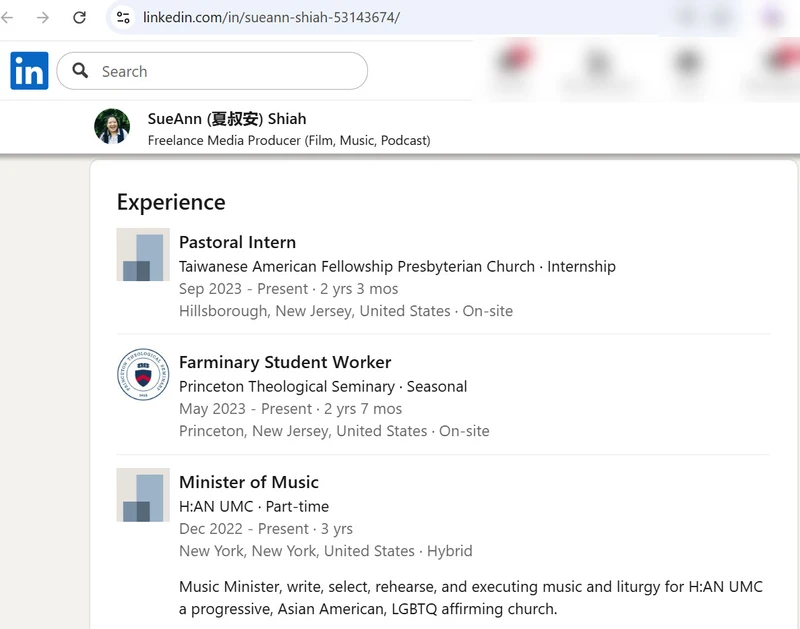Open the Princeton Theological Seminary logo
Viewport: 800px width, 629px height.
(x=143, y=374)
